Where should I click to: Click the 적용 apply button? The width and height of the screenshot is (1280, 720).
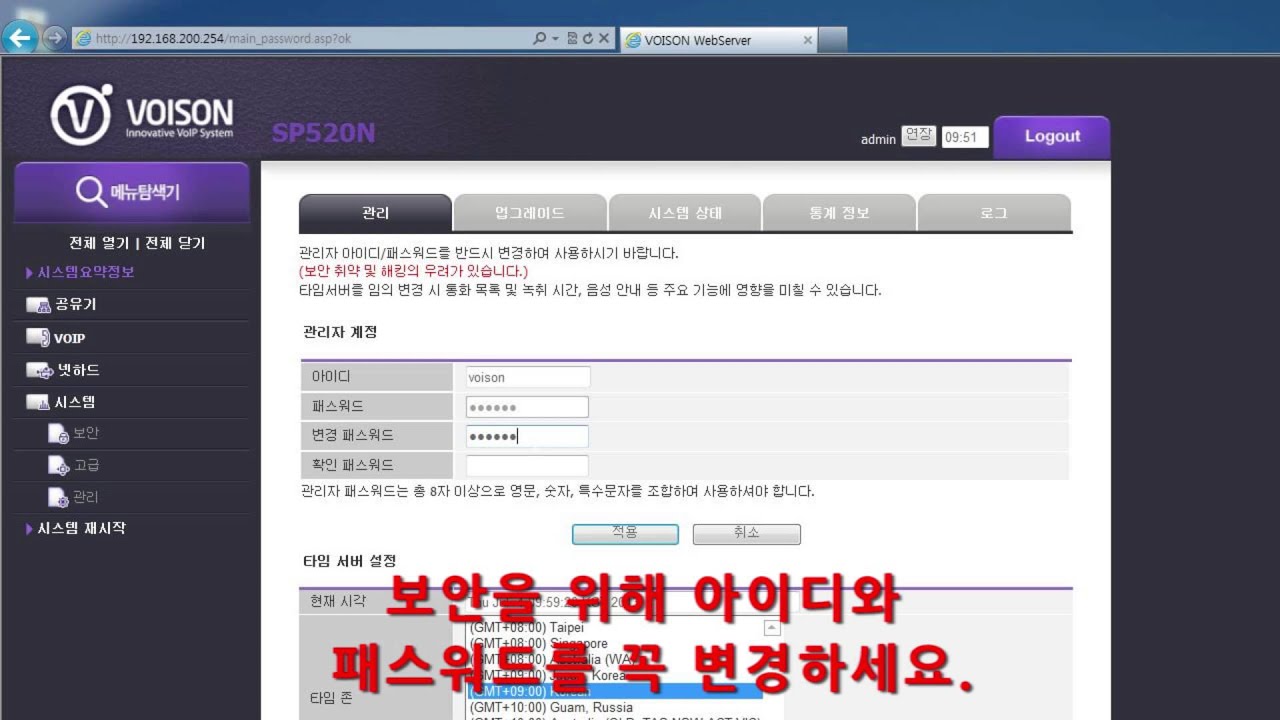(625, 534)
